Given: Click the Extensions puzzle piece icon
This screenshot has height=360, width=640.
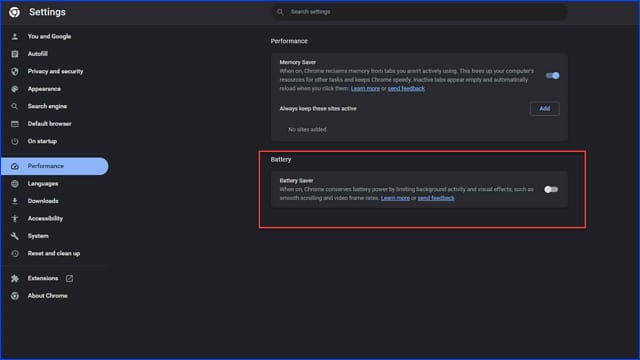Looking at the screenshot, I should coord(15,278).
